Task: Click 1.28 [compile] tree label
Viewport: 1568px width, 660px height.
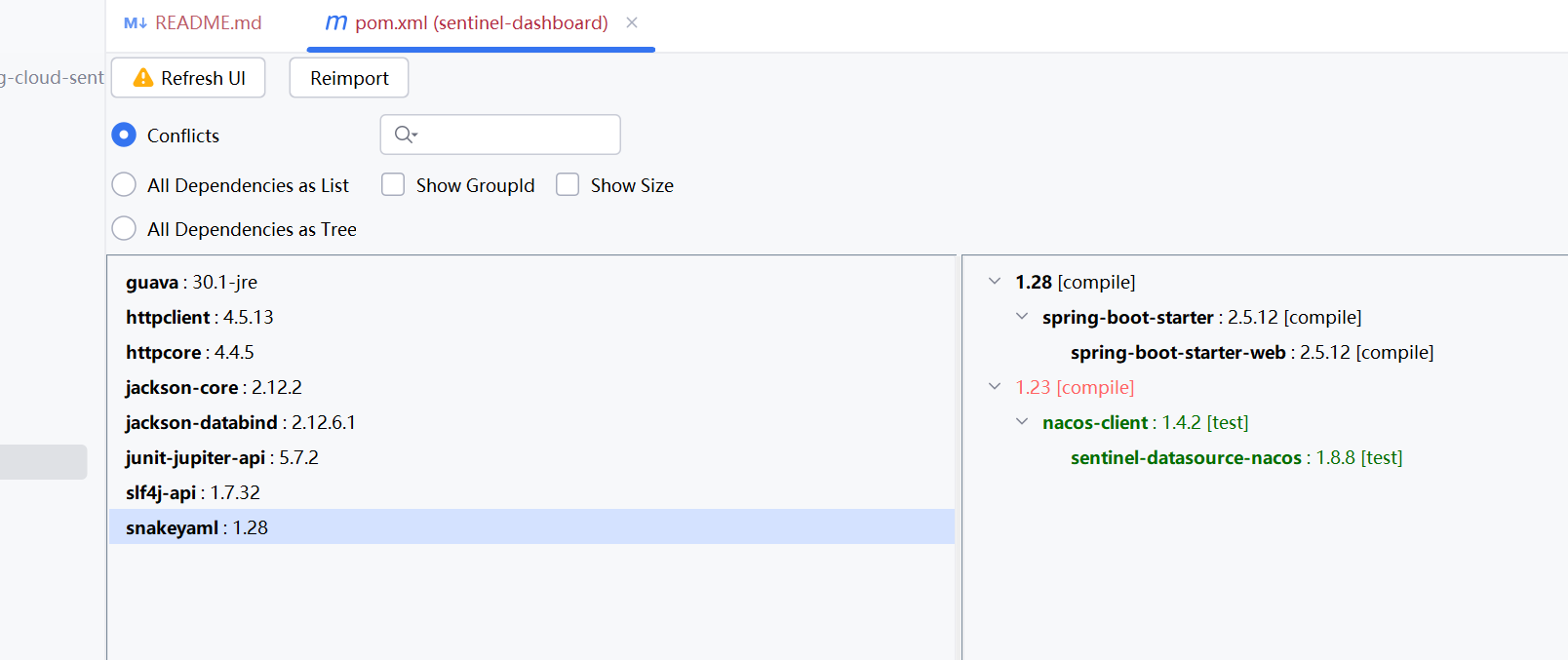Action: [1075, 282]
